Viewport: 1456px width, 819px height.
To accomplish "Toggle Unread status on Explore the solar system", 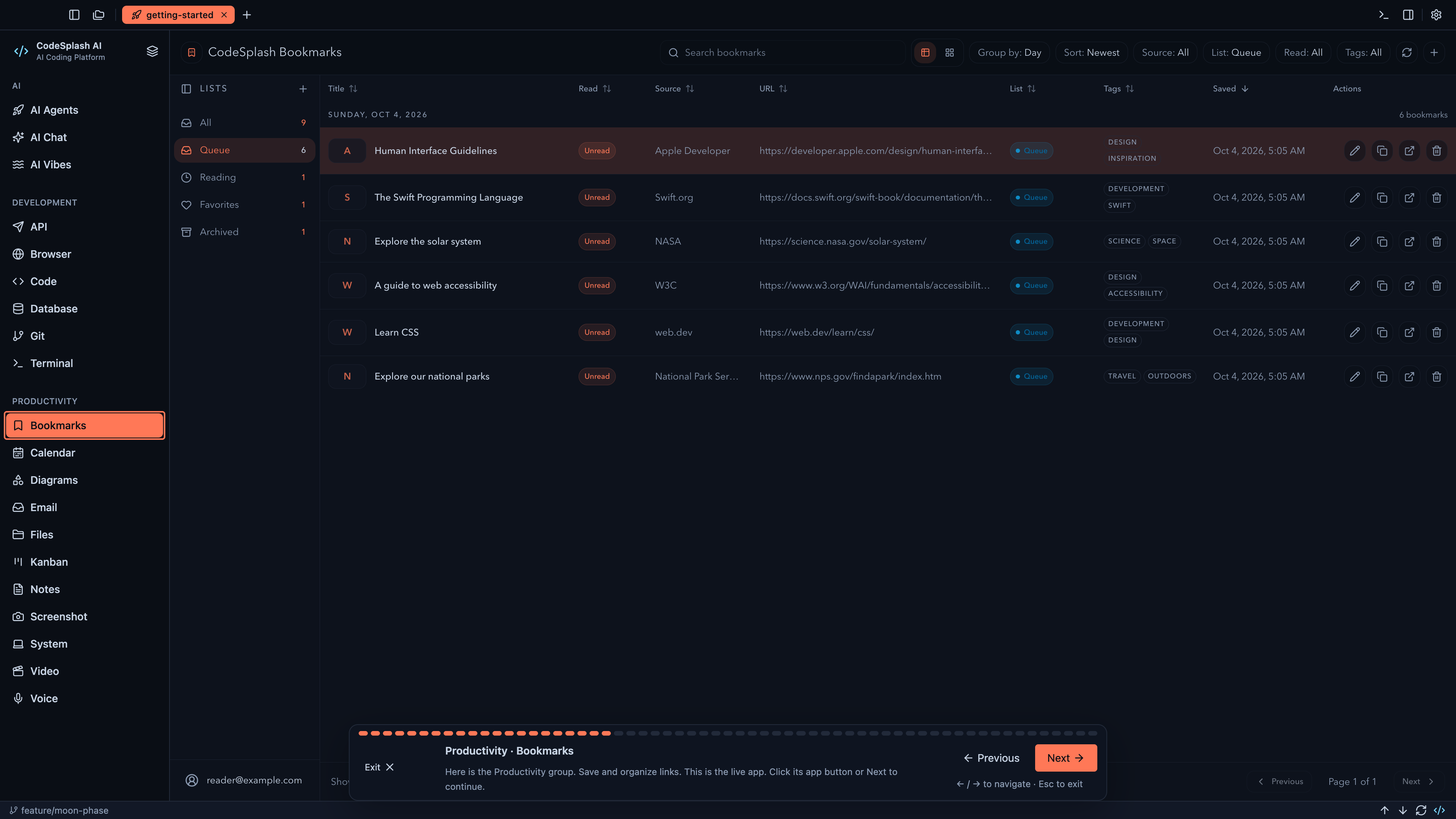I will (597, 242).
